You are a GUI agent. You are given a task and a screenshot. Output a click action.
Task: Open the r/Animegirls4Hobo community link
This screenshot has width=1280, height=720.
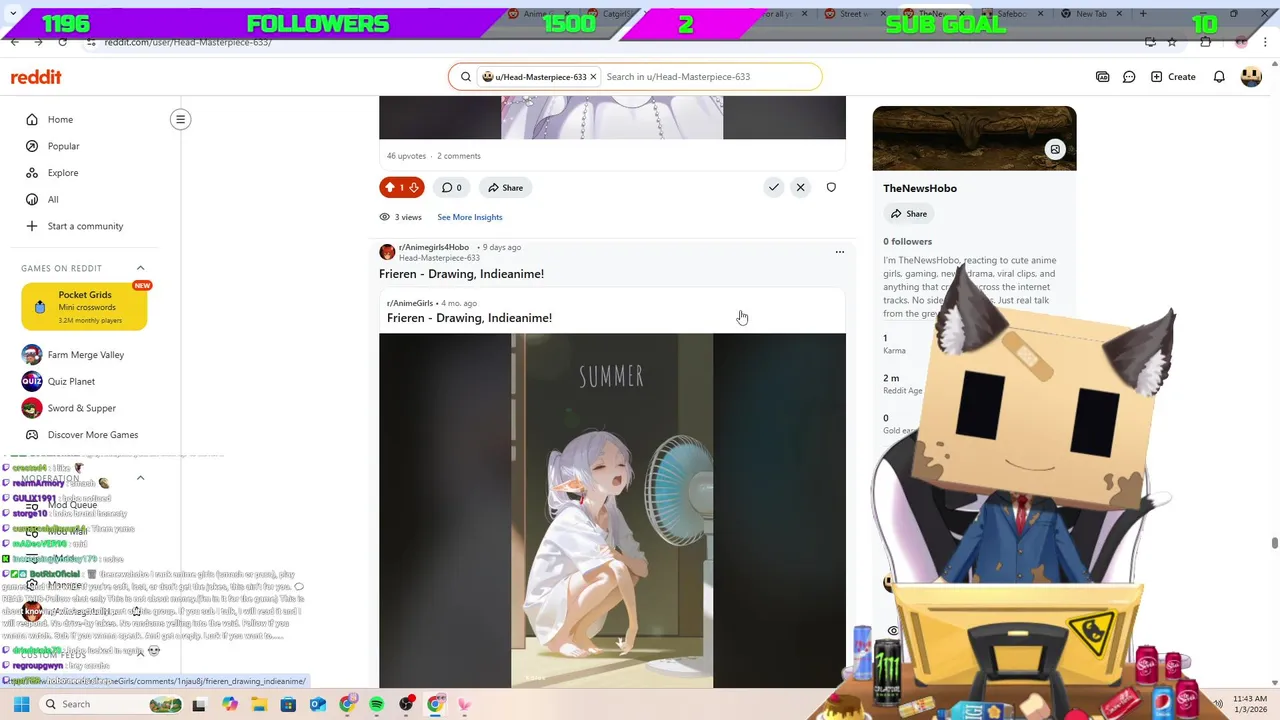(x=433, y=247)
